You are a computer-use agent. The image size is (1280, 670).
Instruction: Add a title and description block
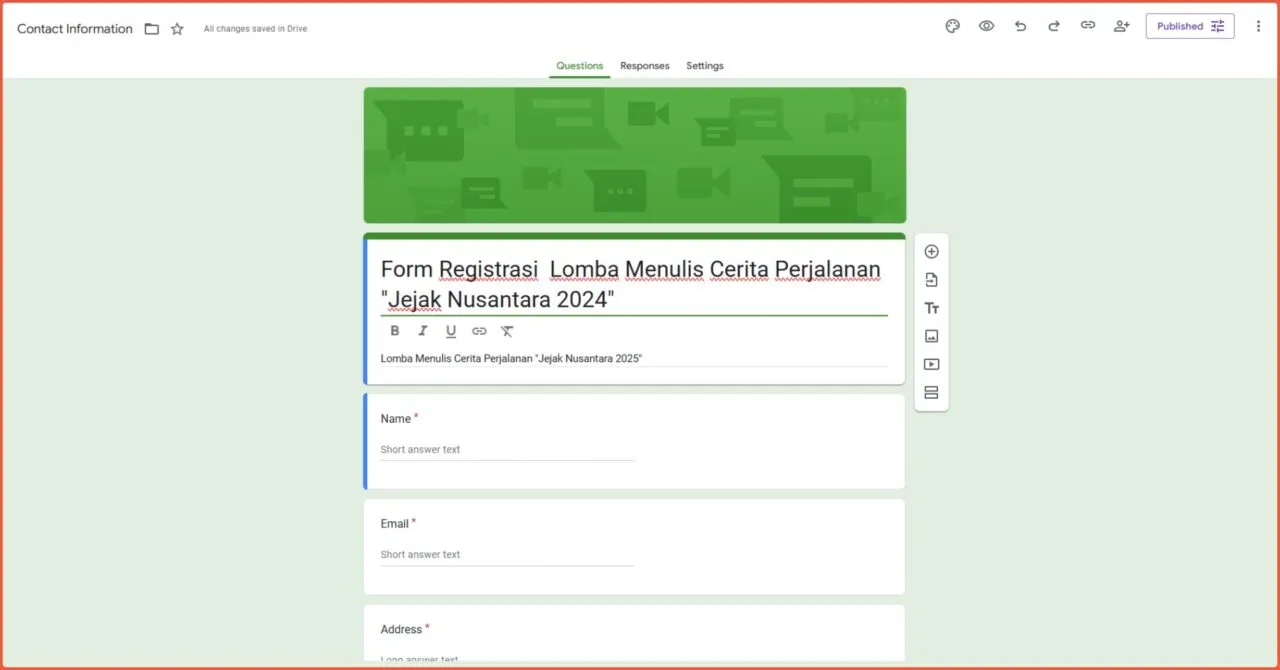pos(931,308)
